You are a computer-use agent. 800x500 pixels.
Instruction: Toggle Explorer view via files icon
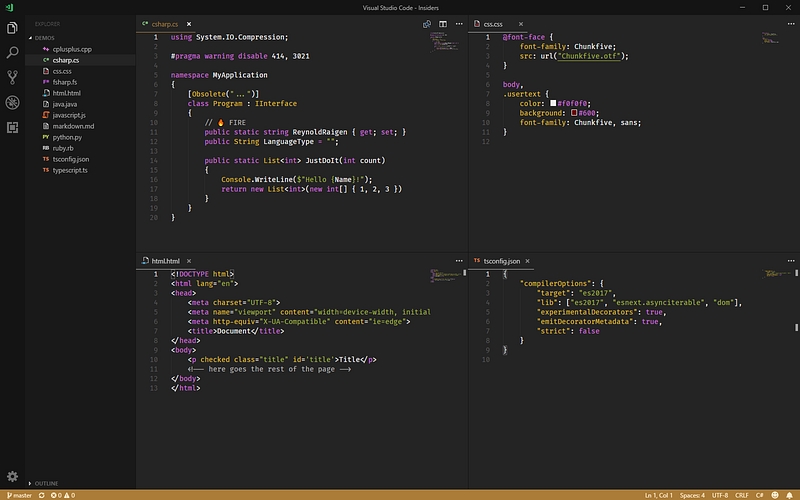tap(12, 26)
